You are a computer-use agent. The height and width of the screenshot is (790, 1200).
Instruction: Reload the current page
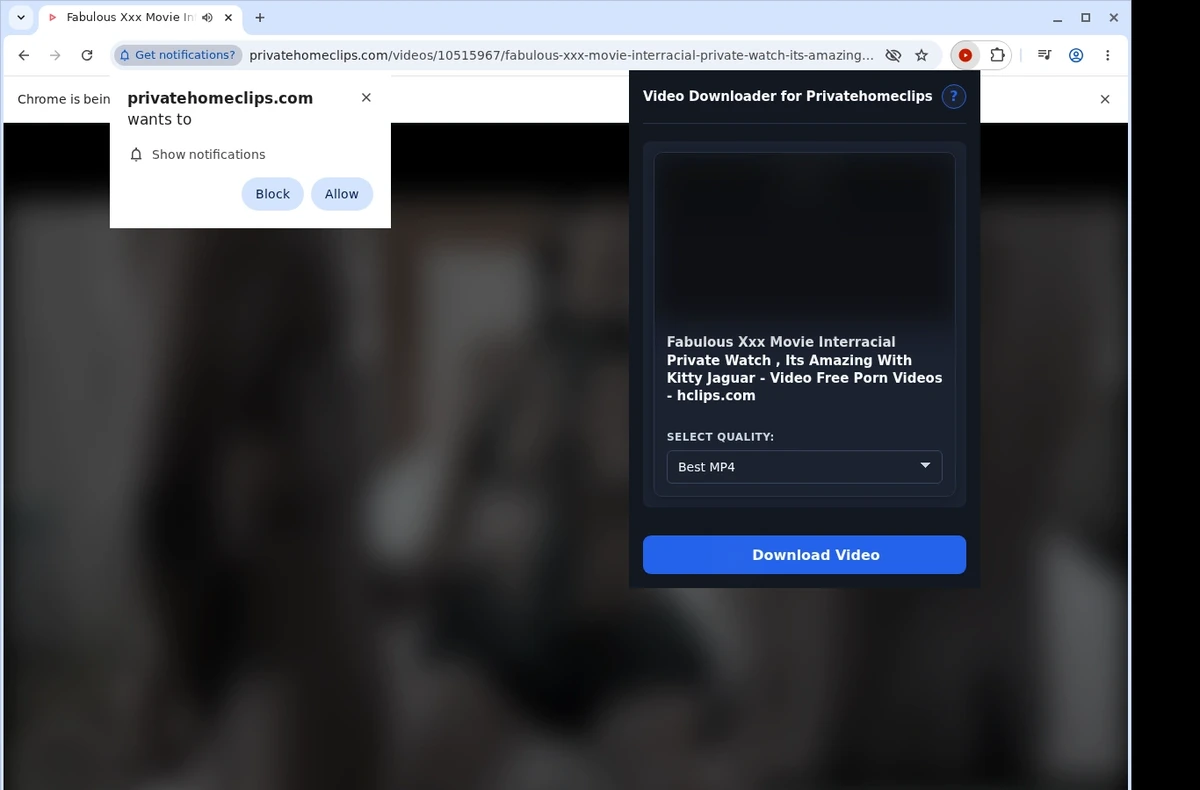(x=87, y=55)
